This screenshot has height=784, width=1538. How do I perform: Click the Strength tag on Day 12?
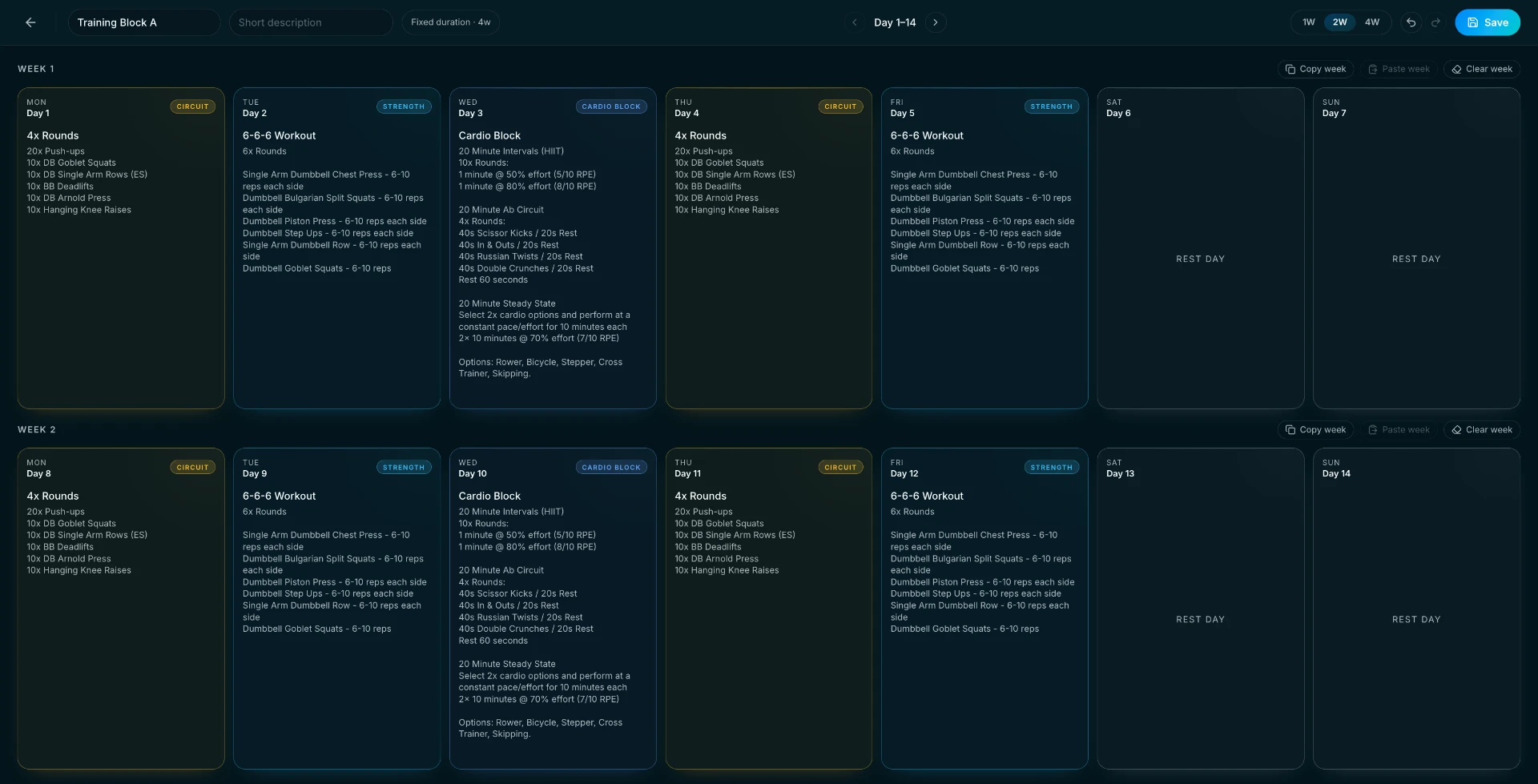(x=1052, y=468)
